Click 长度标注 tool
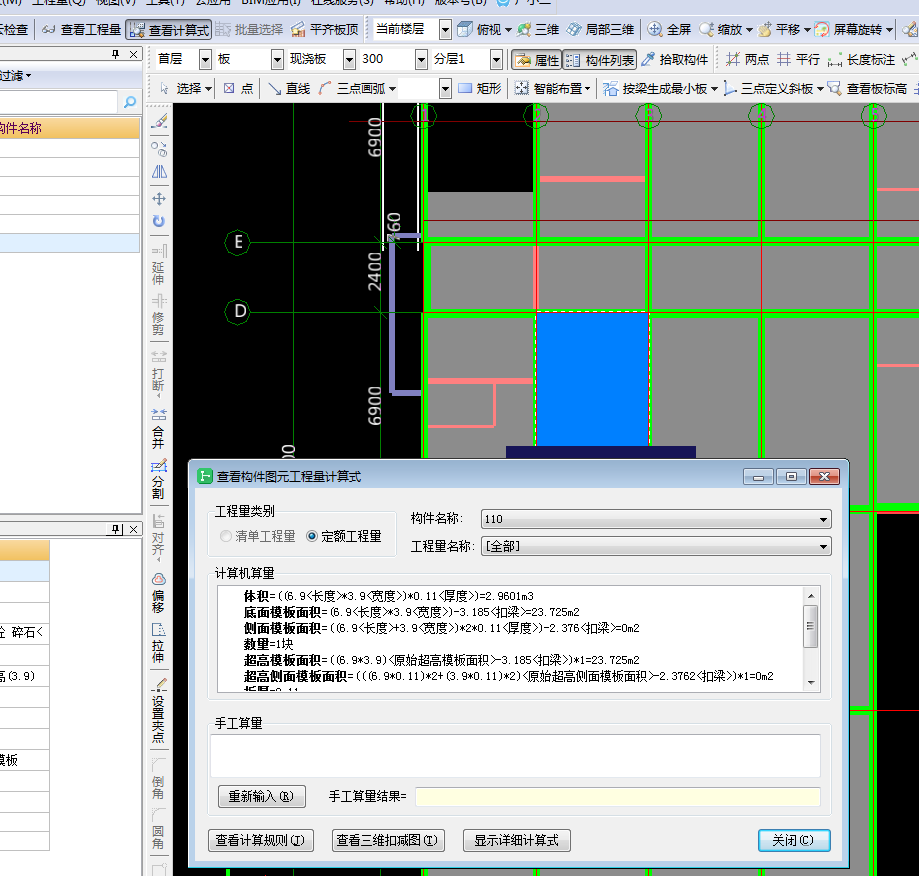 (x=861, y=59)
